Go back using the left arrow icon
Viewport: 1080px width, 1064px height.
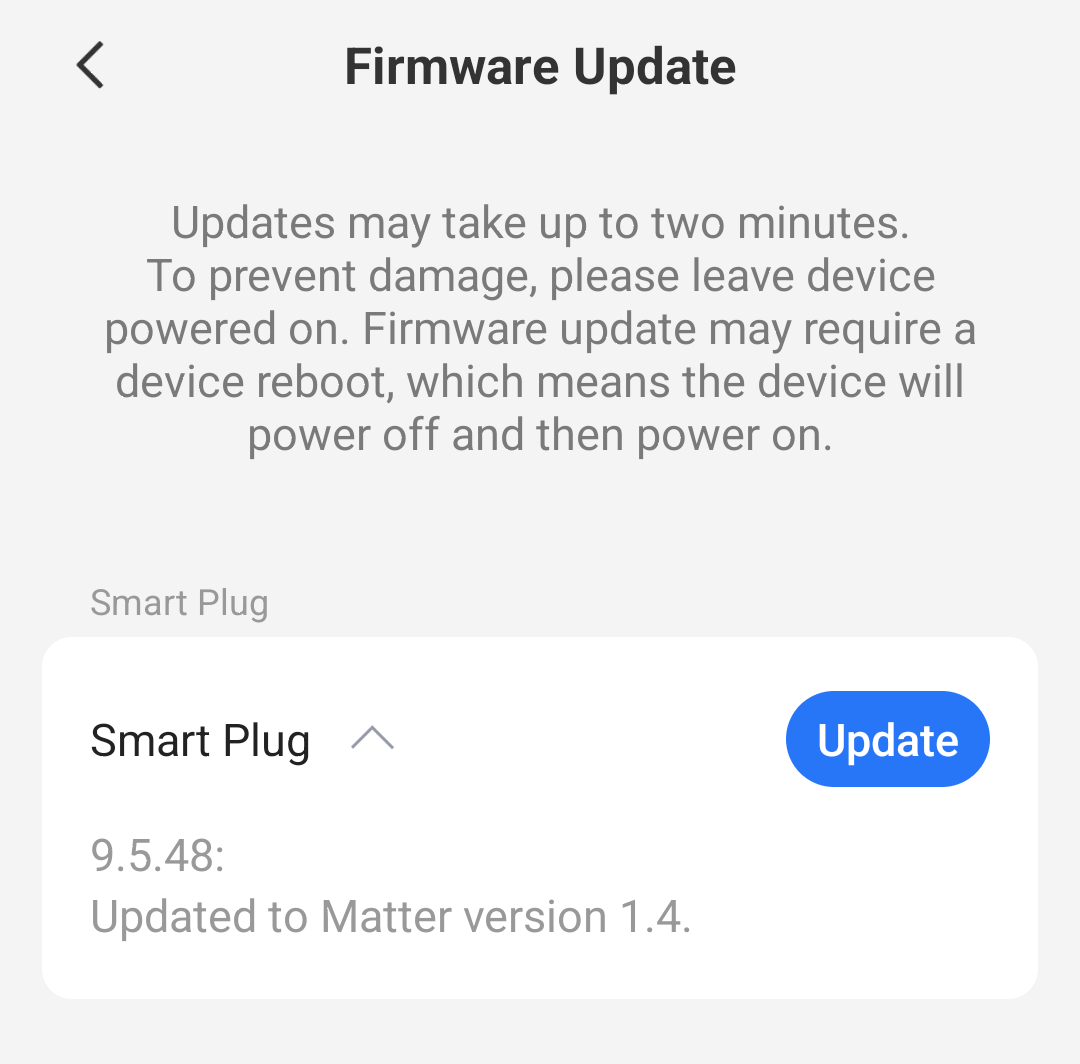[x=90, y=65]
